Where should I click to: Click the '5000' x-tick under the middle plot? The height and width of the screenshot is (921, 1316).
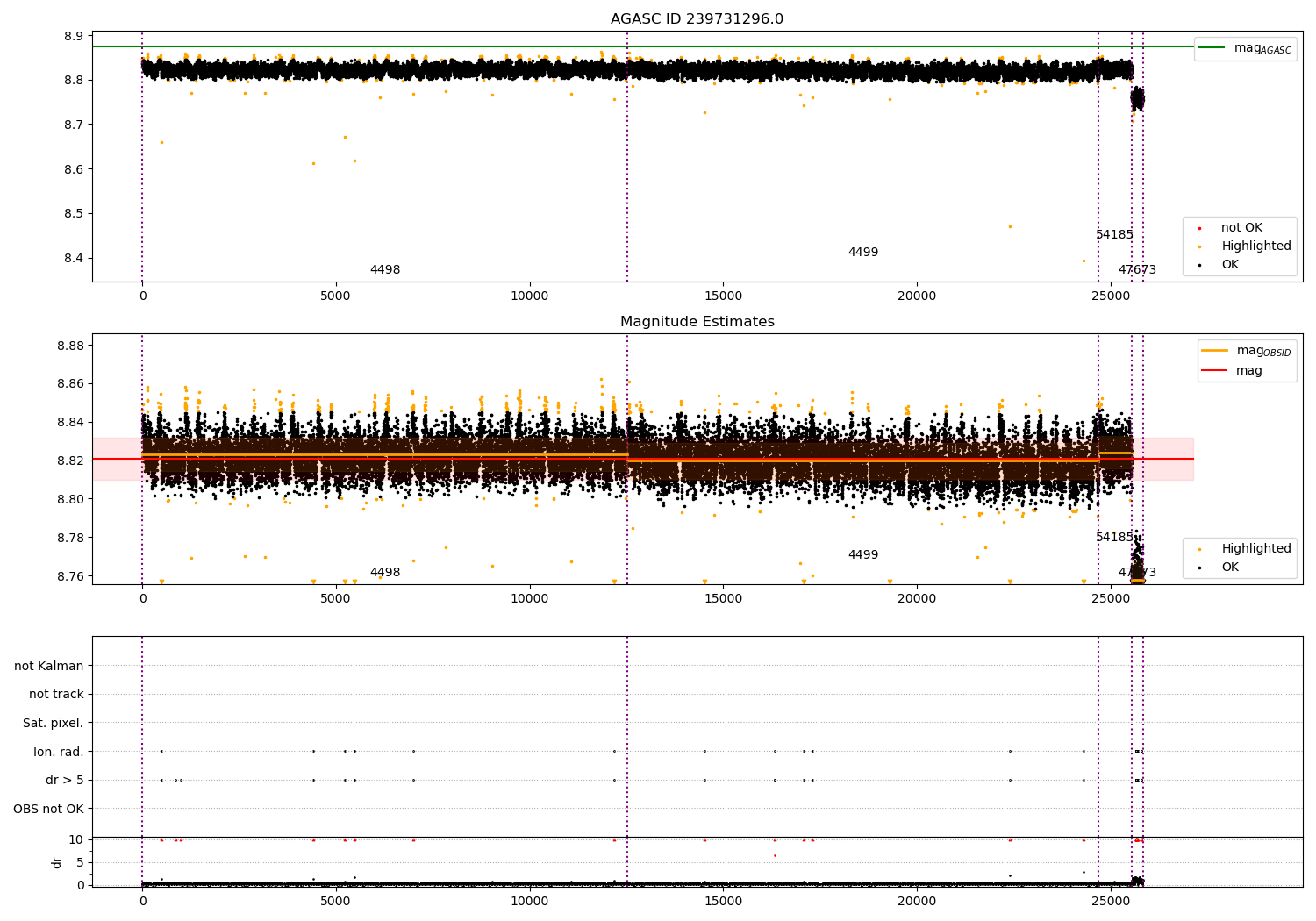coord(336,599)
